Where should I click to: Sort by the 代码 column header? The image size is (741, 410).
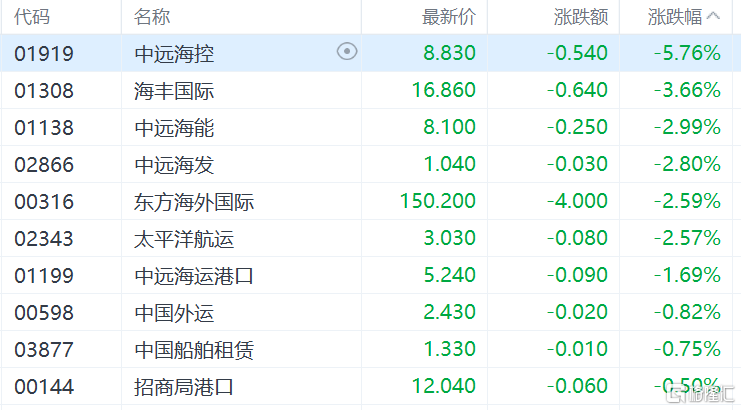pyautogui.click(x=32, y=17)
